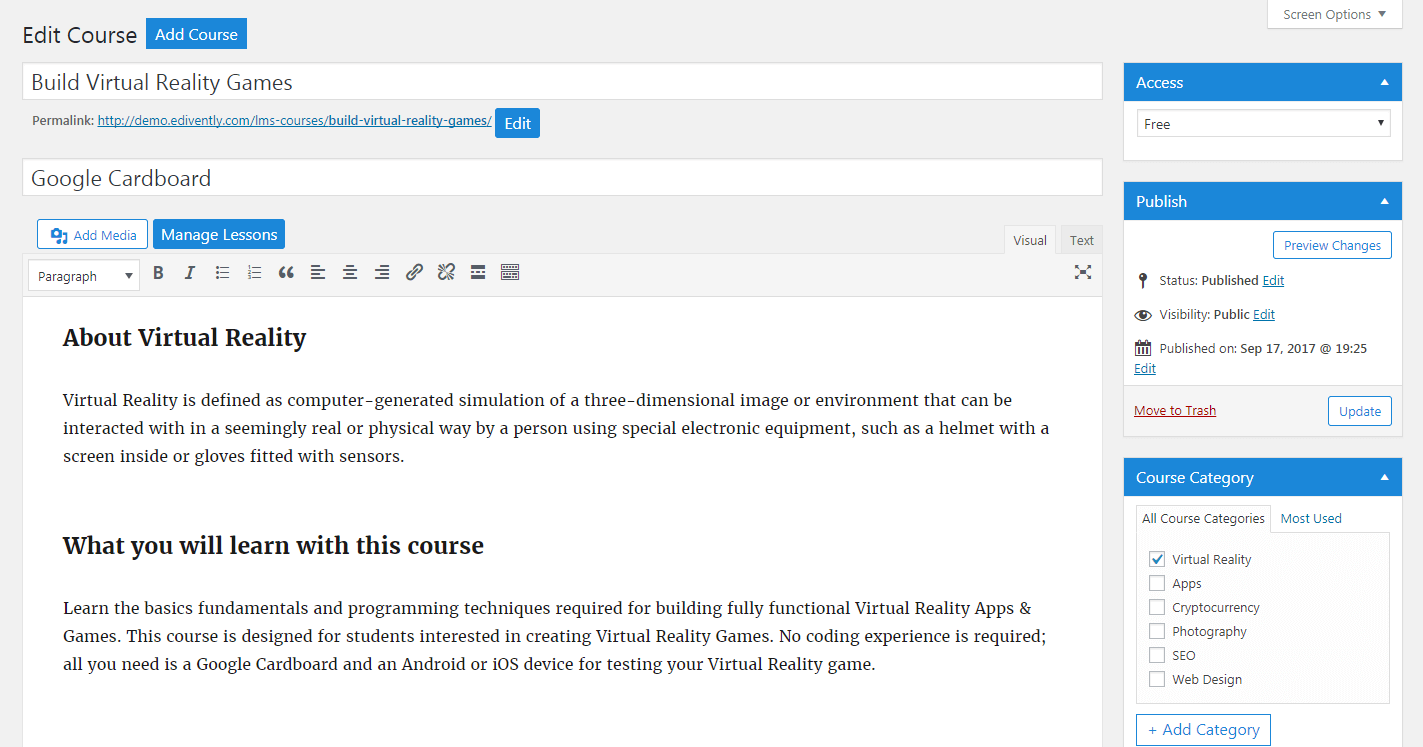Align text right
The width and height of the screenshot is (1423, 747).
382,272
